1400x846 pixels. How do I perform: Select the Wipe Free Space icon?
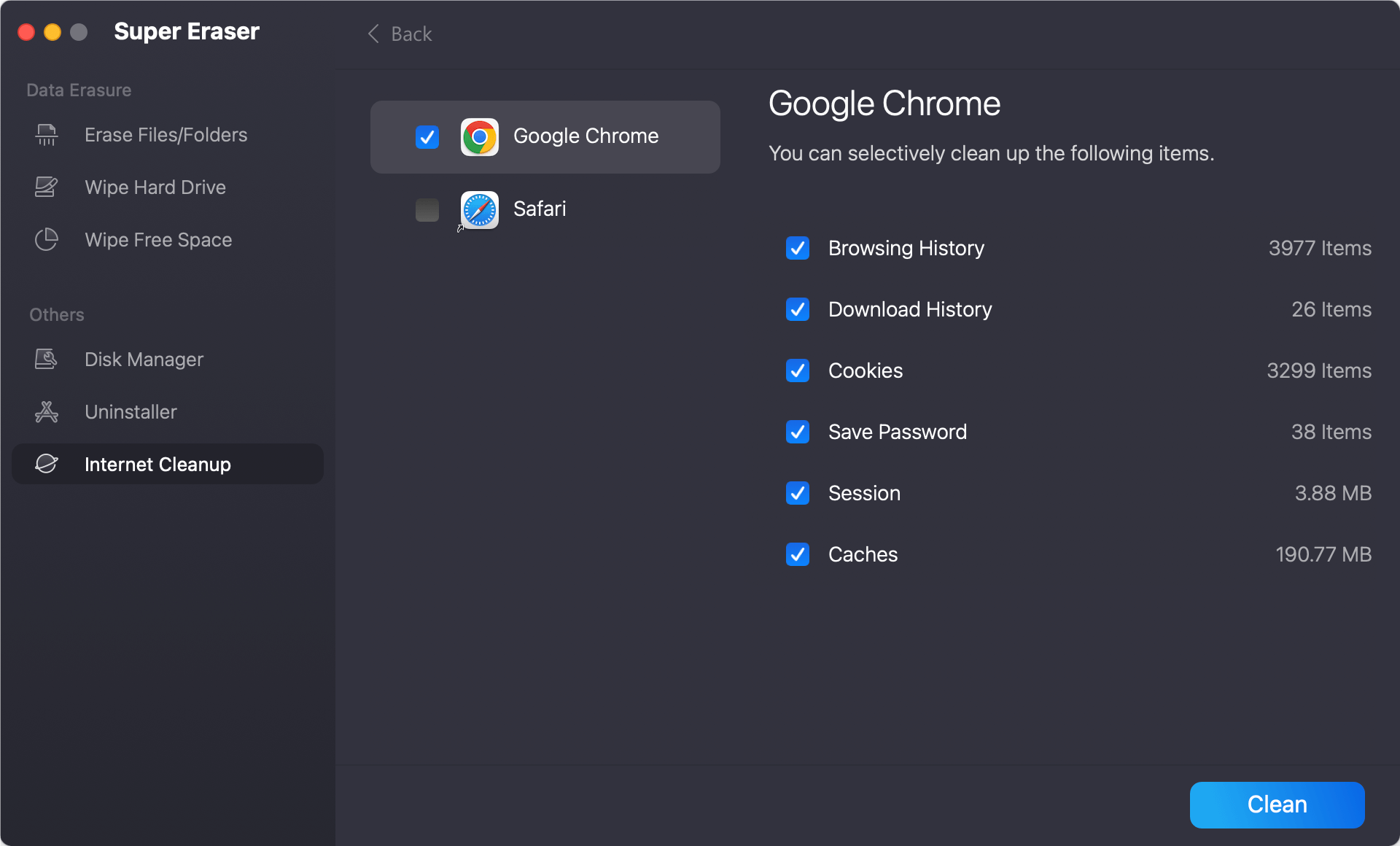point(45,239)
